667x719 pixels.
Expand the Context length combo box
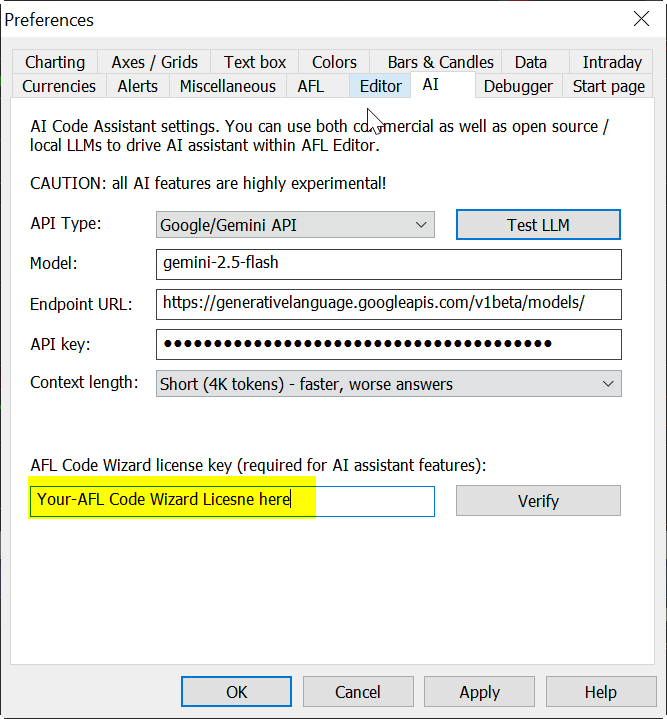(x=388, y=384)
